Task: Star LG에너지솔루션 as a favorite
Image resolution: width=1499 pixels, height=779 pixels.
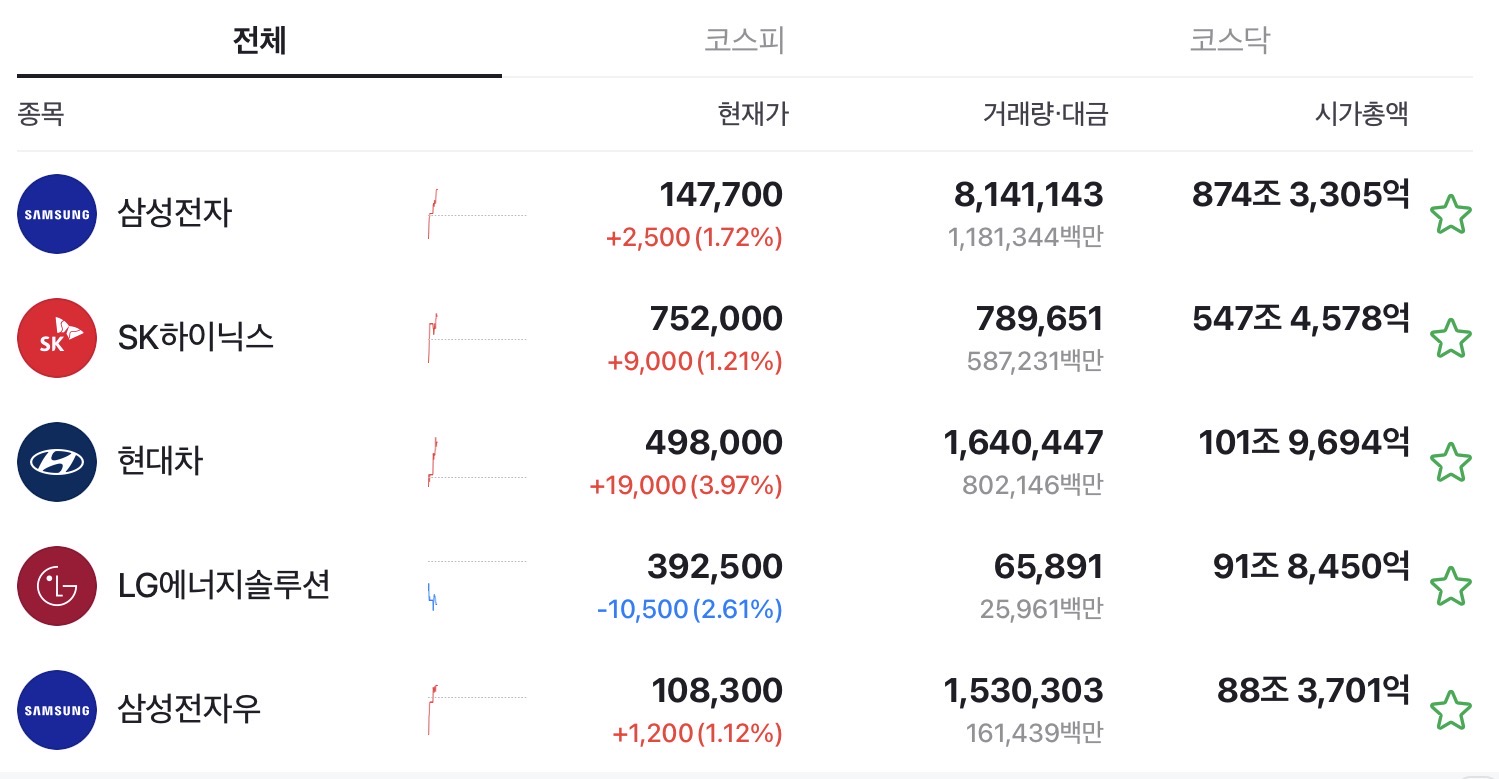Action: (1450, 587)
